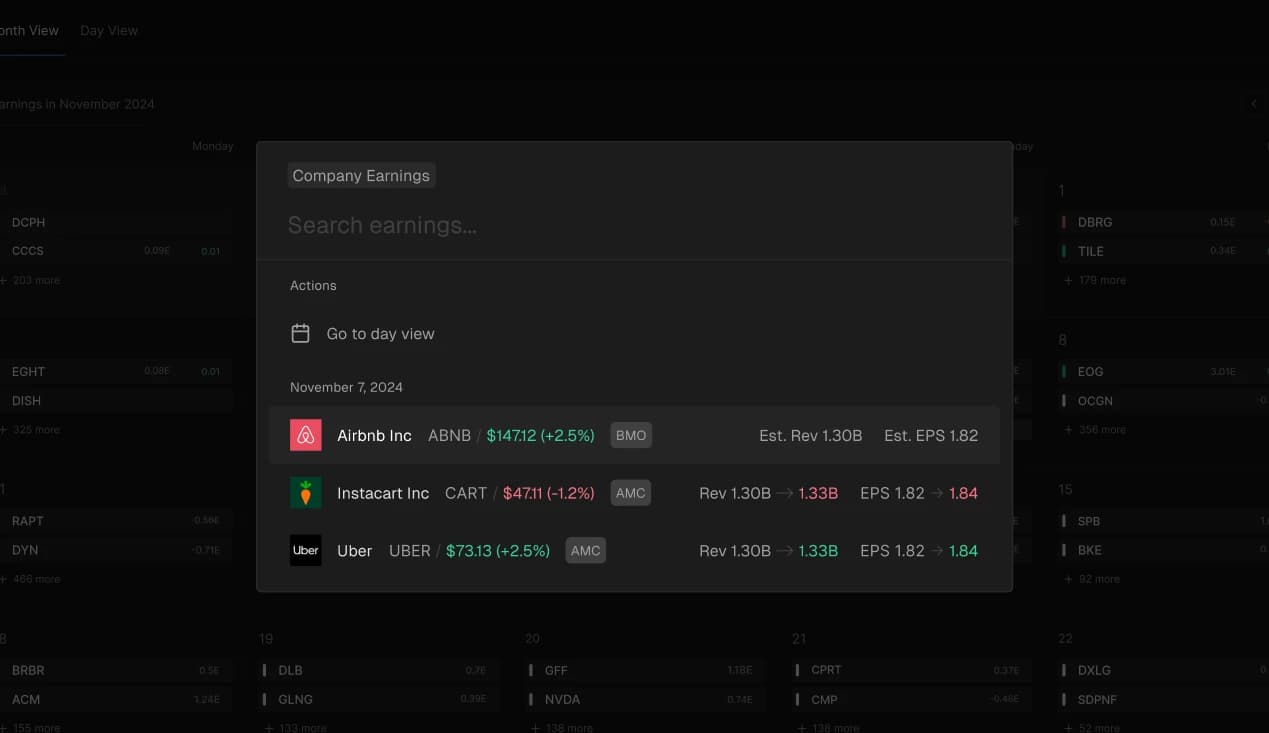Select CMP in the calendar
The width and height of the screenshot is (1269, 733).
pos(911,699)
